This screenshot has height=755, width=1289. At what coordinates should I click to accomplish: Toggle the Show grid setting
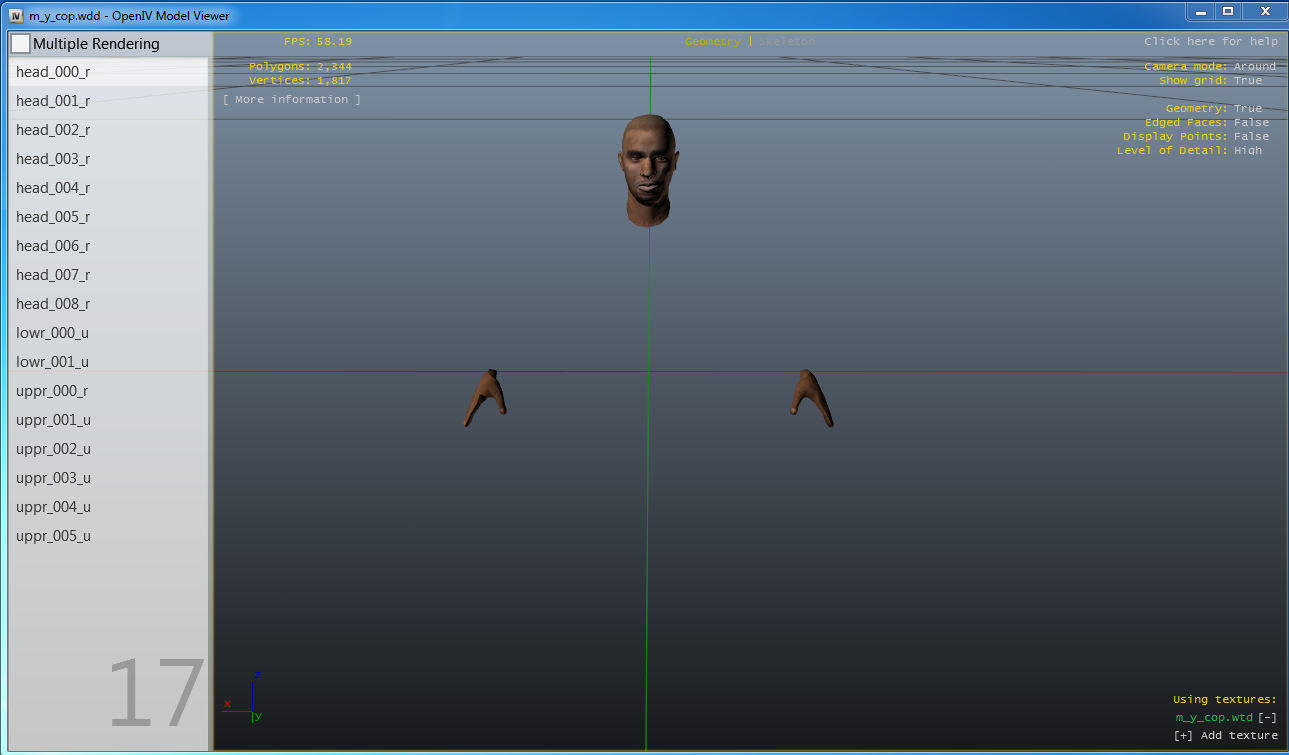pyautogui.click(x=1211, y=80)
